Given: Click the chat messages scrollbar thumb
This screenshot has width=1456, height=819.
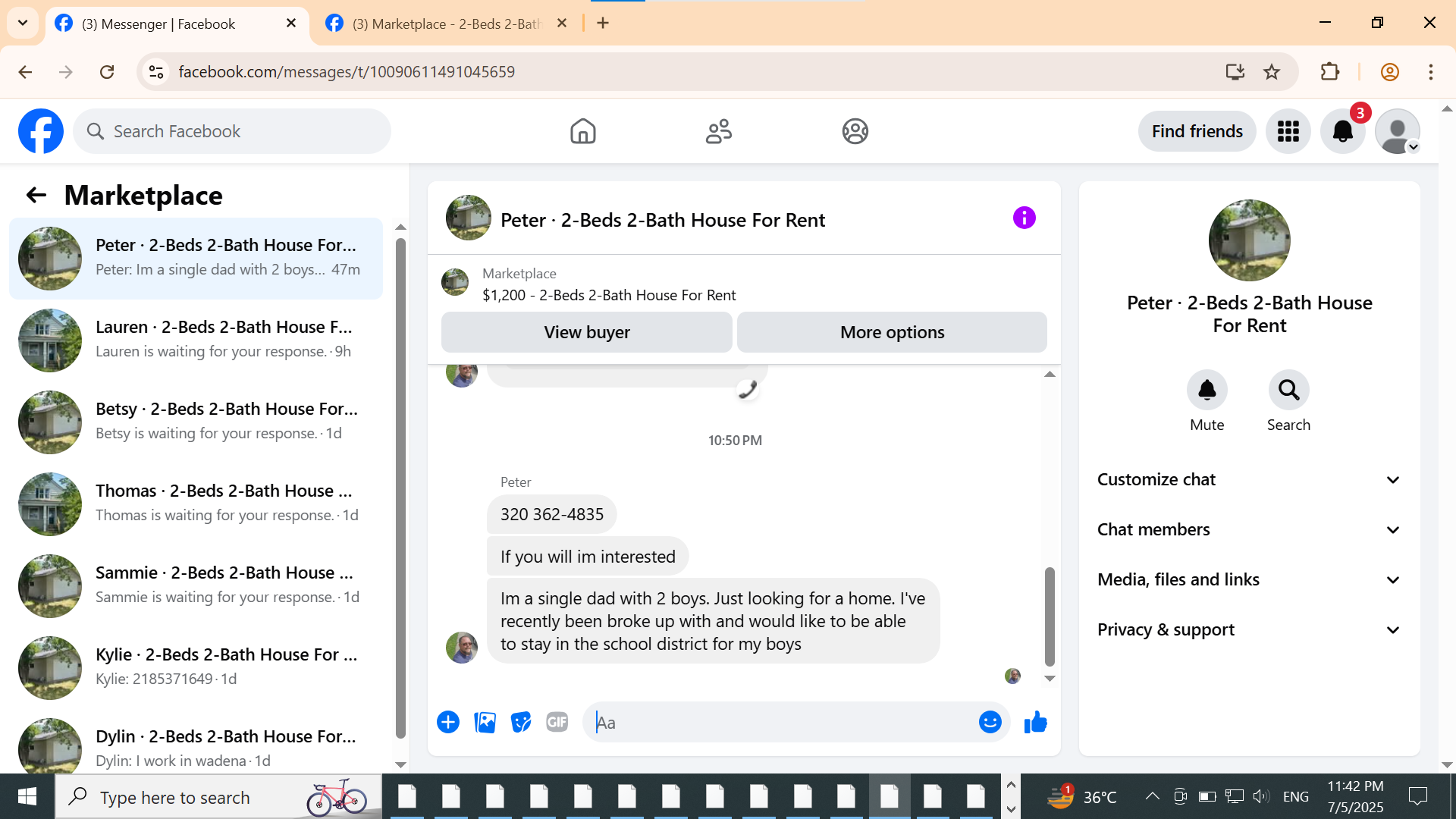Looking at the screenshot, I should coord(1050,616).
